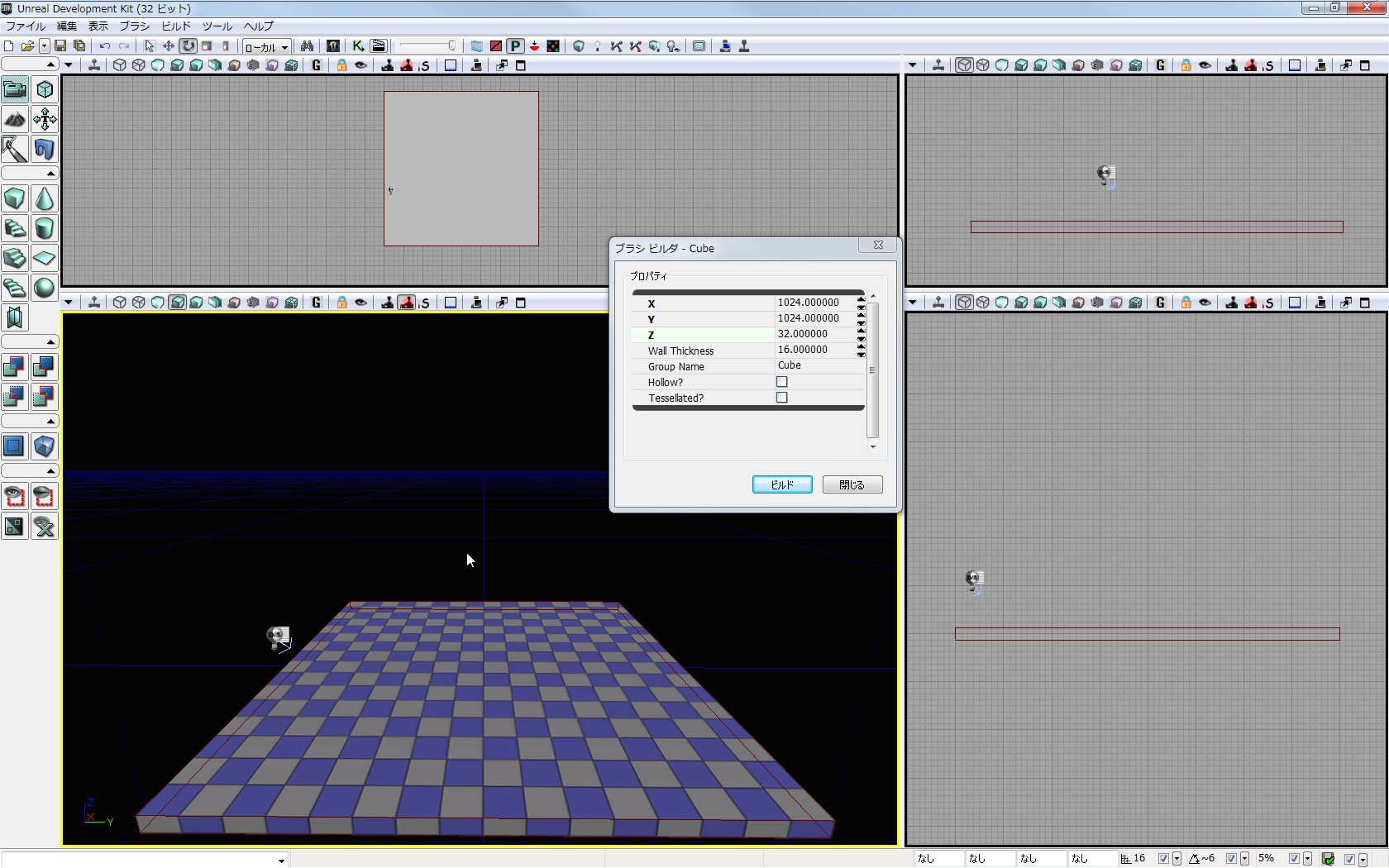Click the CSG Add button icon
Viewport: 1389px width, 868px height.
coord(15,367)
